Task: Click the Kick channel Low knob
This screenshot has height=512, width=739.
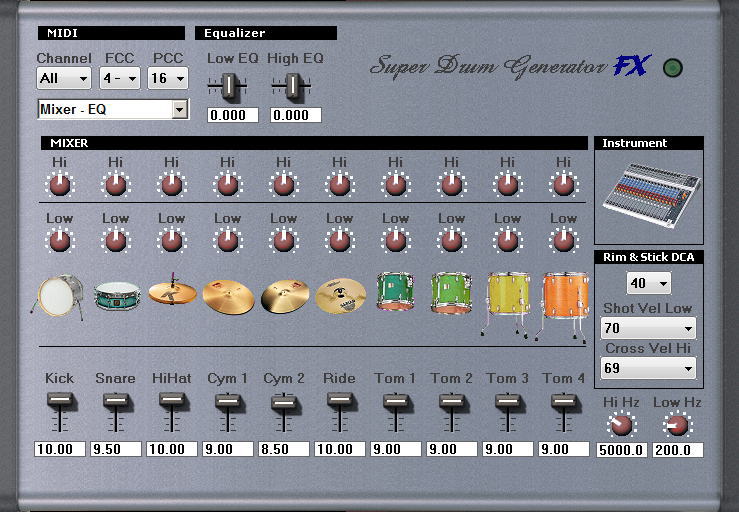Action: [60, 240]
